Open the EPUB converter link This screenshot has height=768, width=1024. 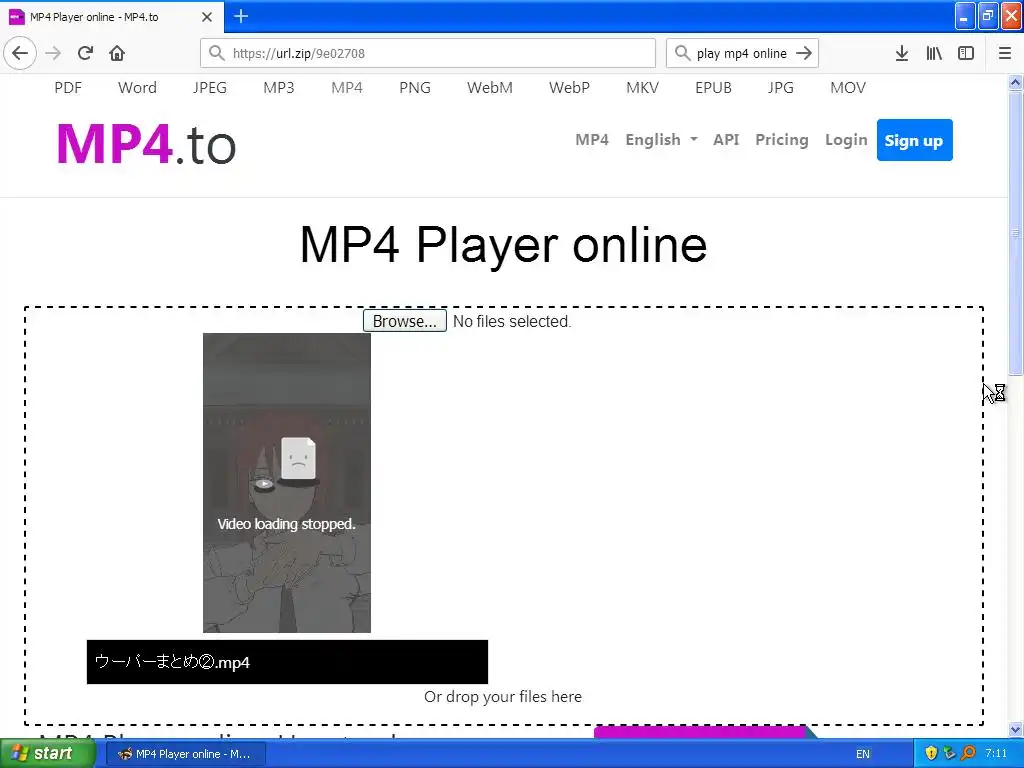pos(713,88)
